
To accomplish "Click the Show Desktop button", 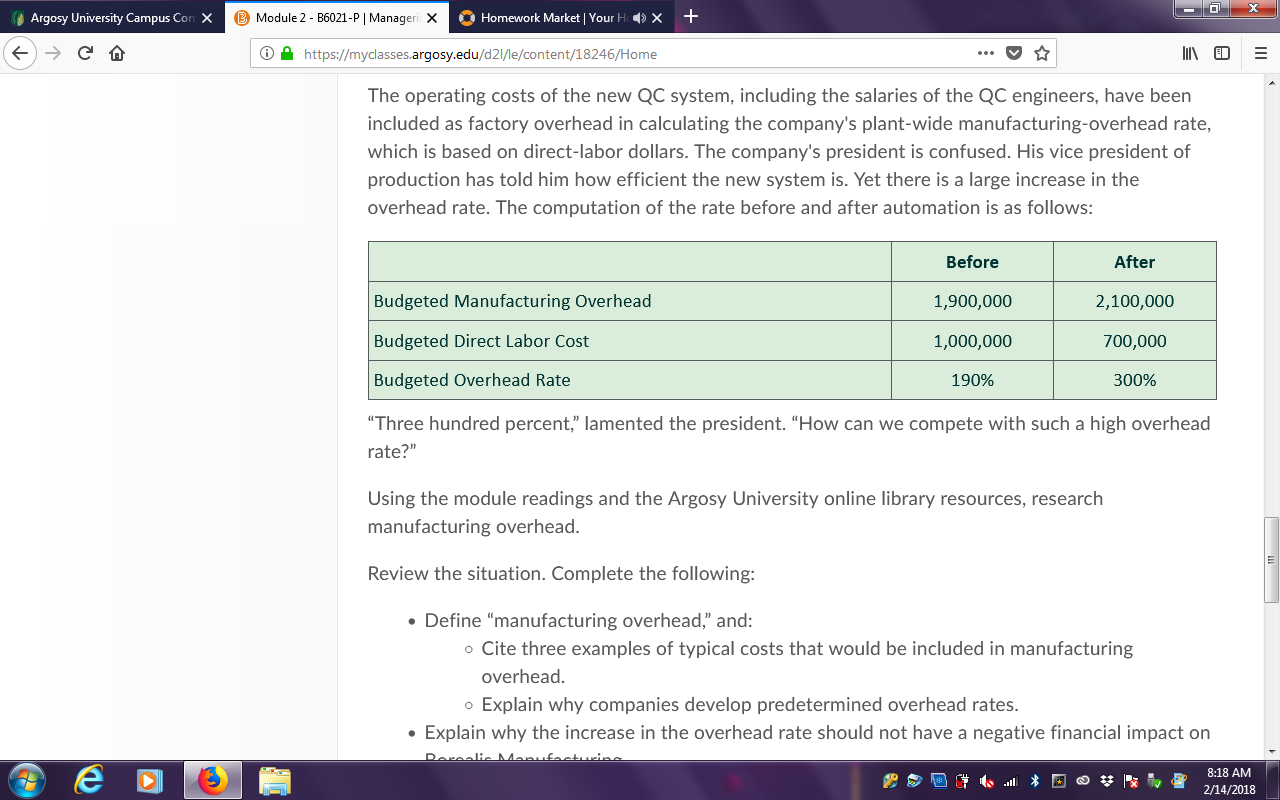I will click(x=1274, y=780).
